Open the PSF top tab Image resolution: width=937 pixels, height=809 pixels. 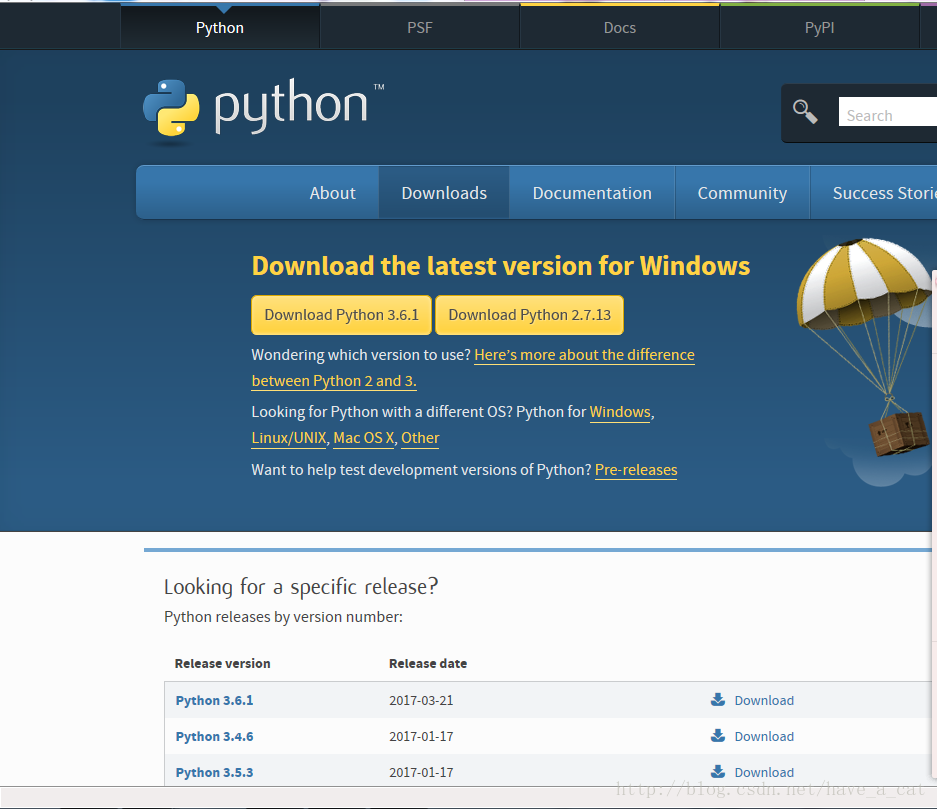(x=419, y=27)
